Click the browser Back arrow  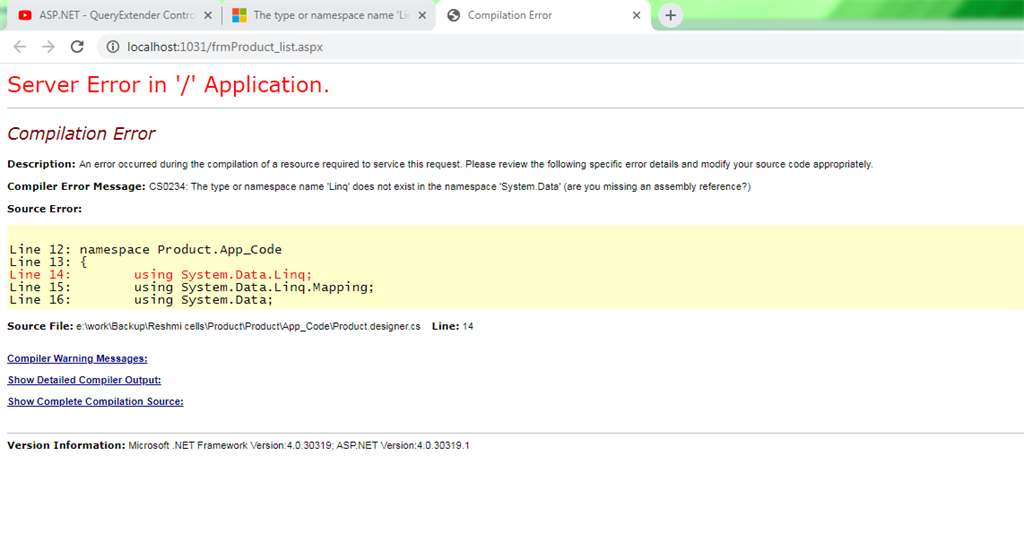pos(20,46)
